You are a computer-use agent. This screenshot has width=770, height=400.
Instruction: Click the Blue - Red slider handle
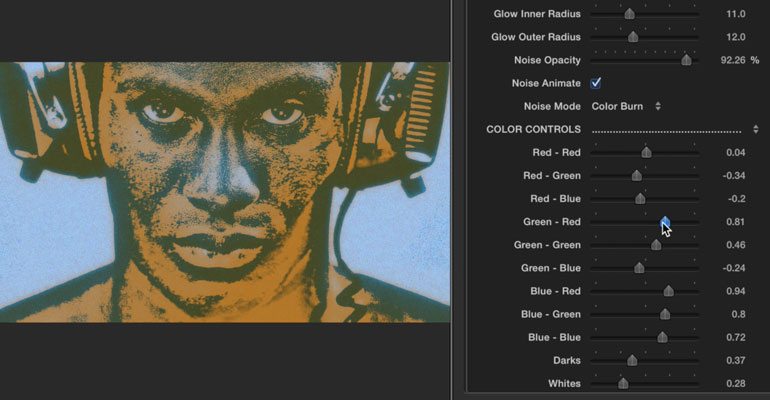(668, 291)
